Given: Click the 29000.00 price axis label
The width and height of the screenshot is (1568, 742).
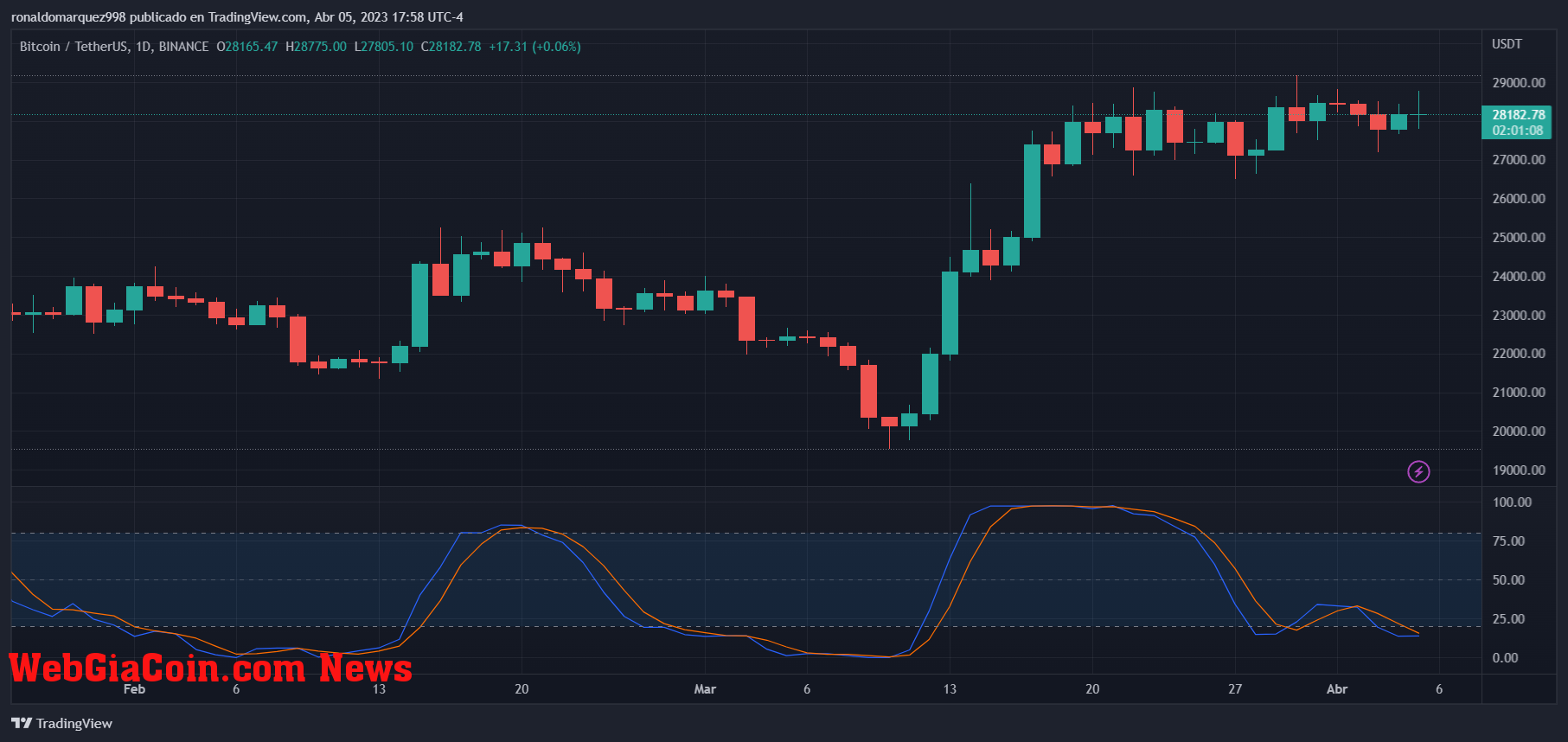Looking at the screenshot, I should click(x=1519, y=83).
